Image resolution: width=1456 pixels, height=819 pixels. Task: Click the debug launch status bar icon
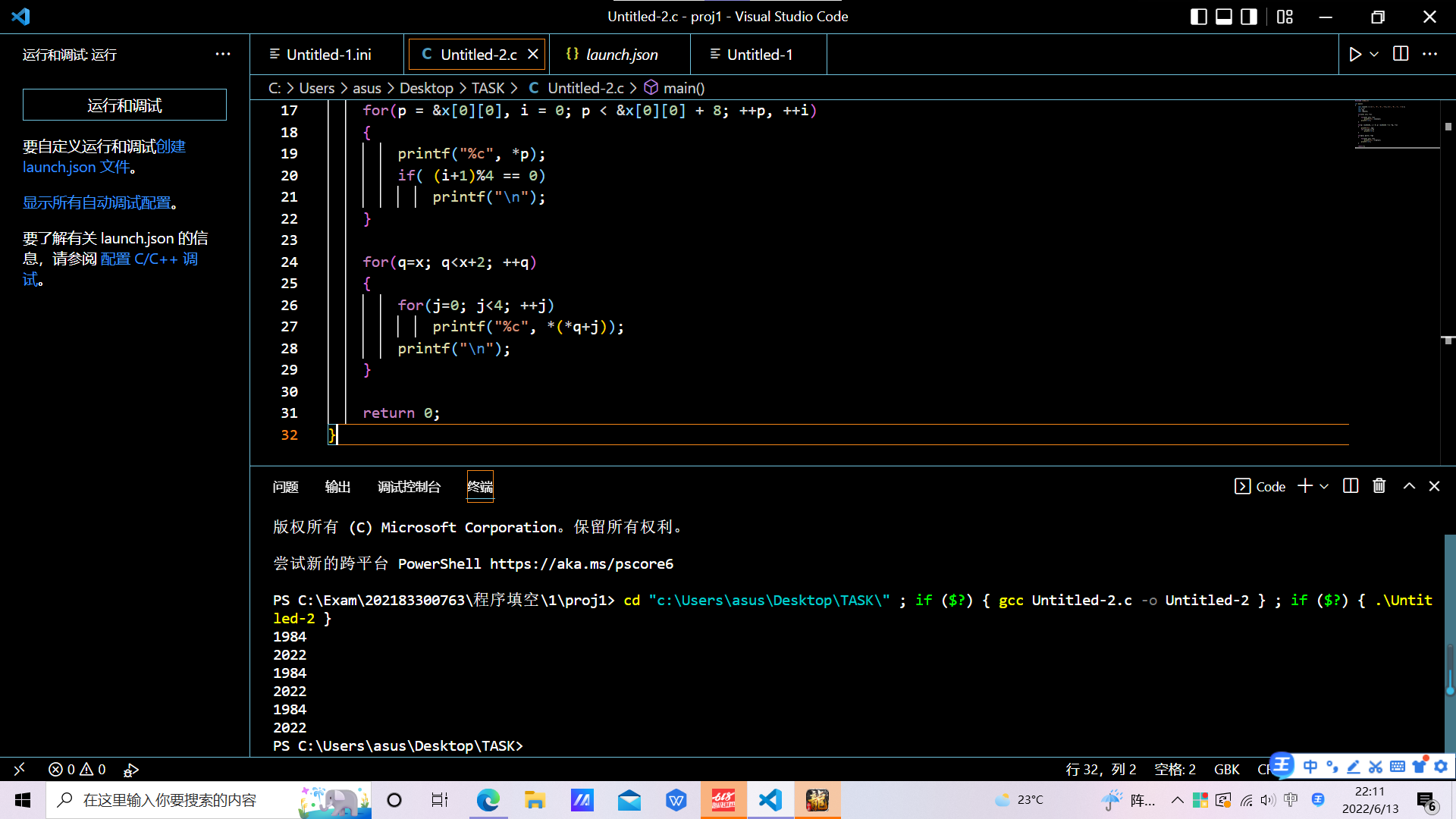pyautogui.click(x=130, y=770)
